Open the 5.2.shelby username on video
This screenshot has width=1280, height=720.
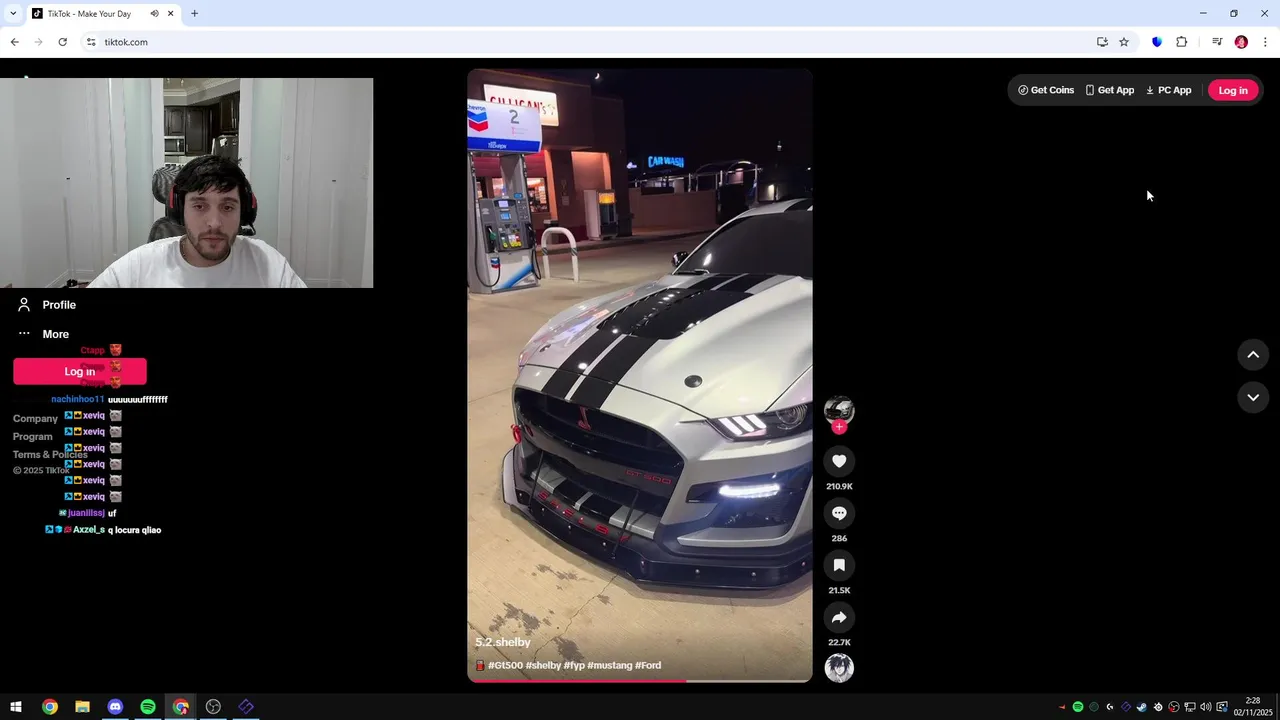tap(503, 642)
